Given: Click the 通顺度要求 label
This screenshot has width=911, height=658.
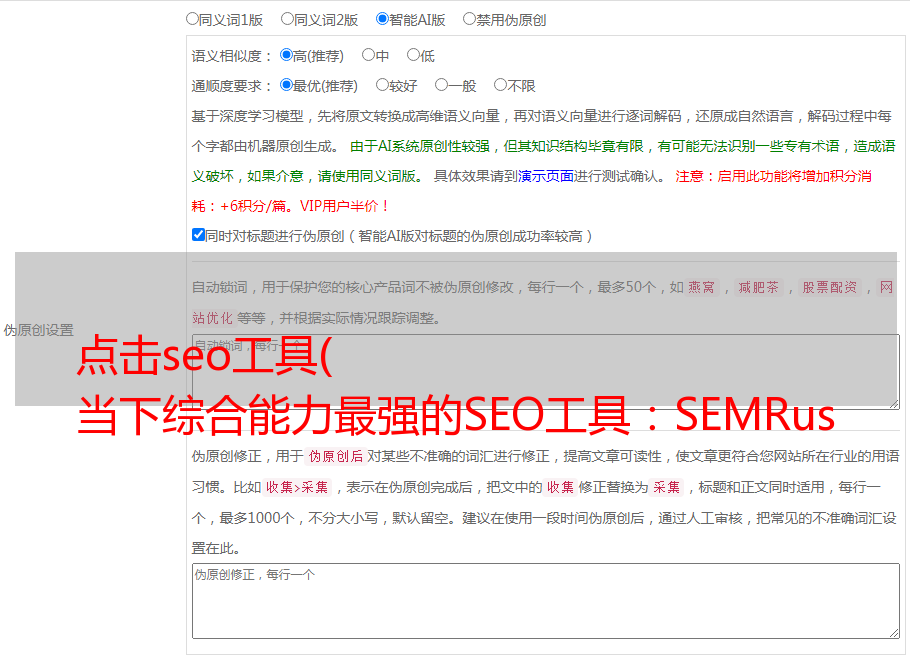Looking at the screenshot, I should click(232, 86).
